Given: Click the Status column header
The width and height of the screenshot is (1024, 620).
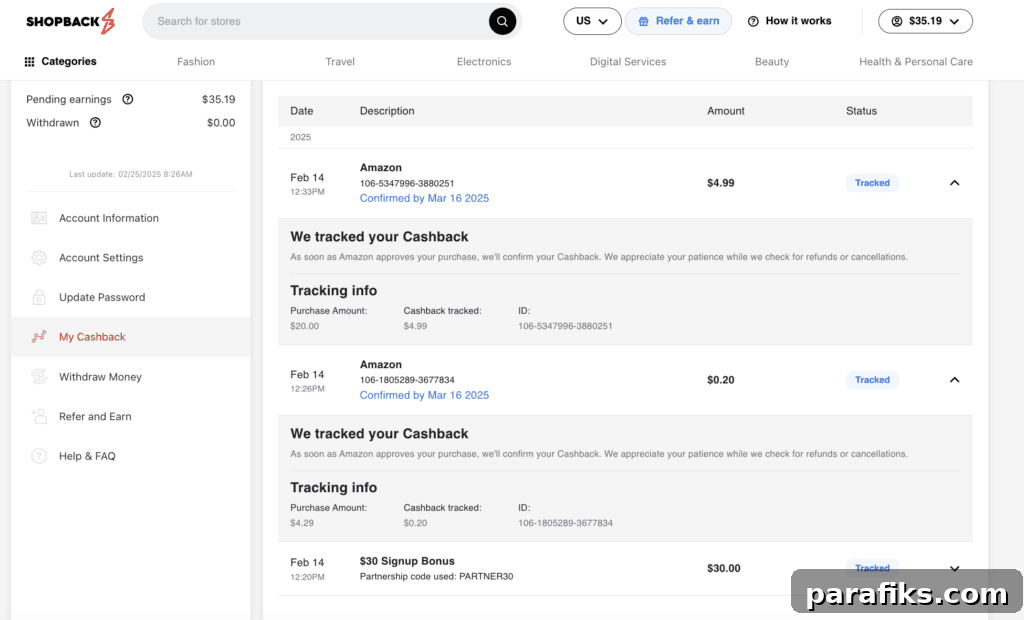Looking at the screenshot, I should (861, 111).
